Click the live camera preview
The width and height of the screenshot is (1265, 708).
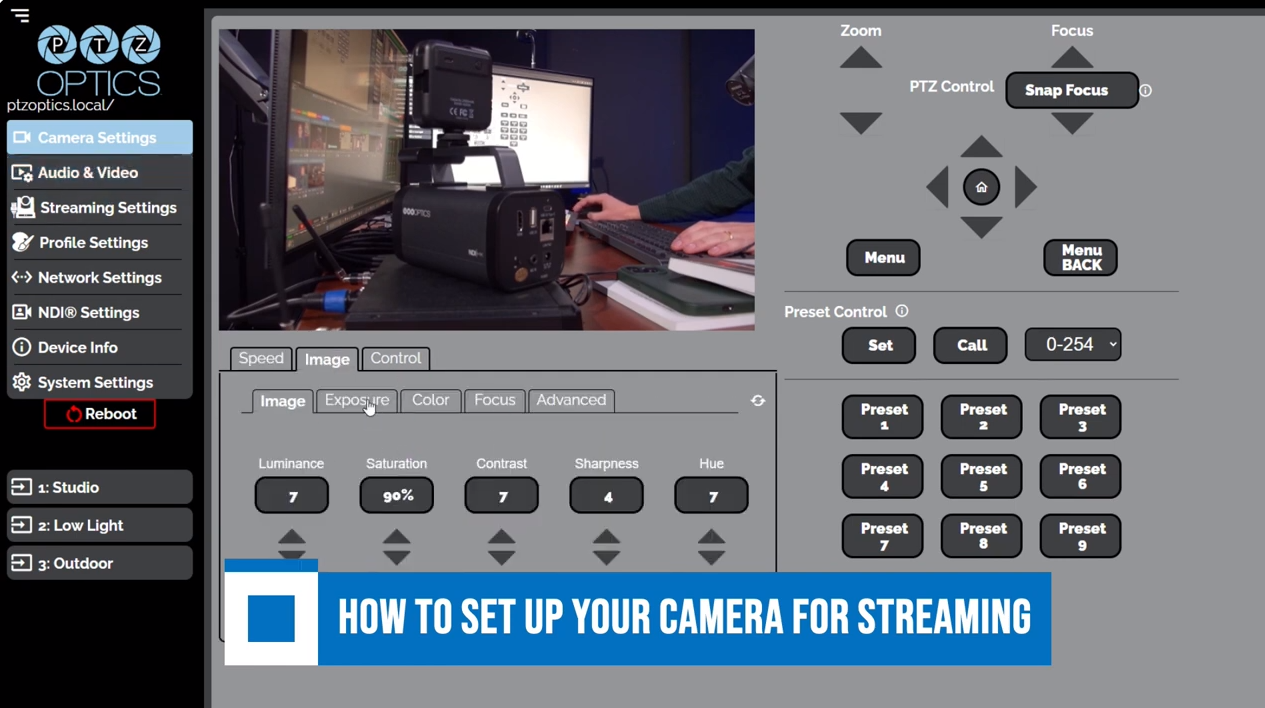486,180
